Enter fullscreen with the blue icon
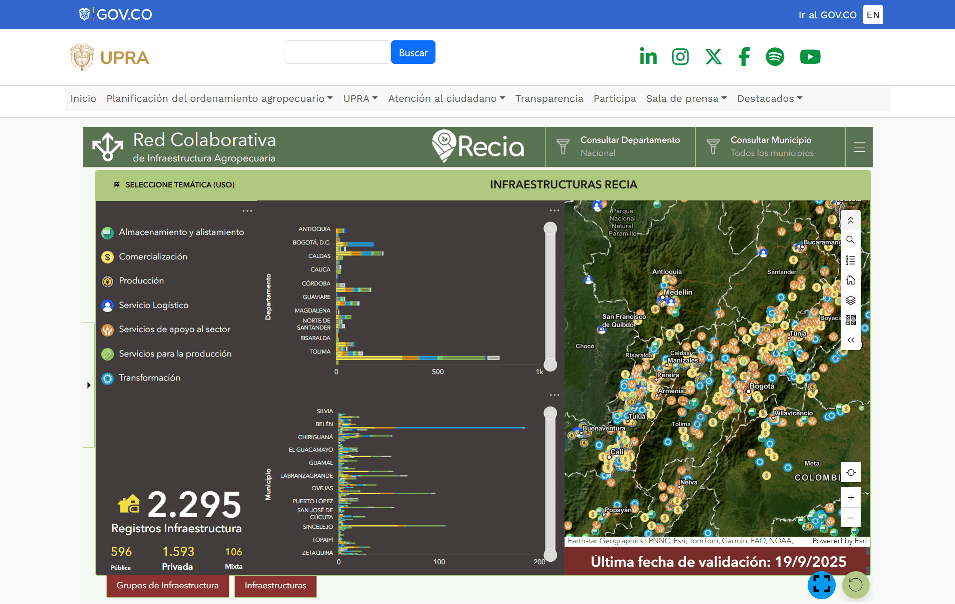Image resolution: width=955 pixels, height=604 pixels. 821,584
